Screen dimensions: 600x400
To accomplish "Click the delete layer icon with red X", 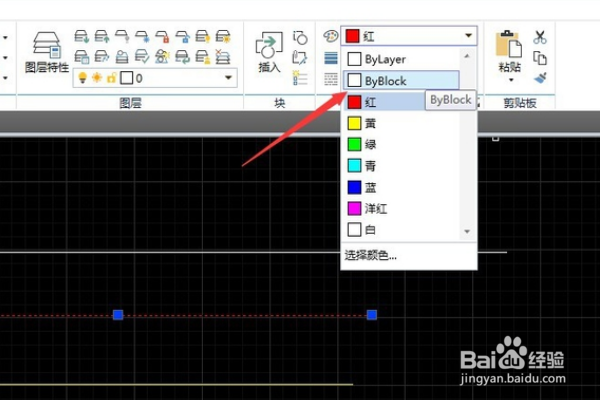I will [x=223, y=57].
